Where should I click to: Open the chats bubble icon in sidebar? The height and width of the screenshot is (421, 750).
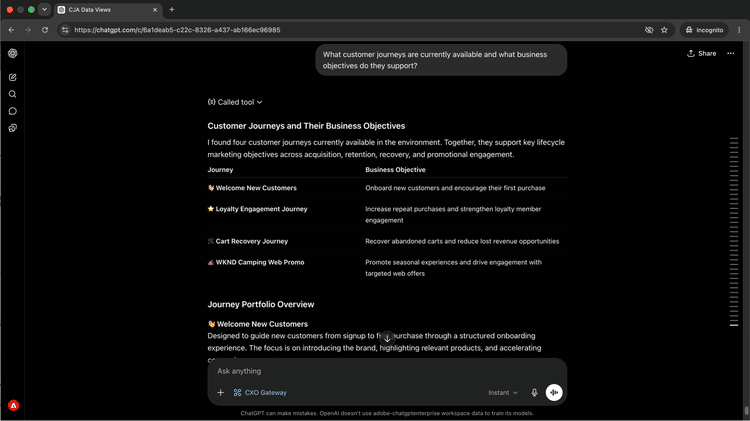(13, 111)
